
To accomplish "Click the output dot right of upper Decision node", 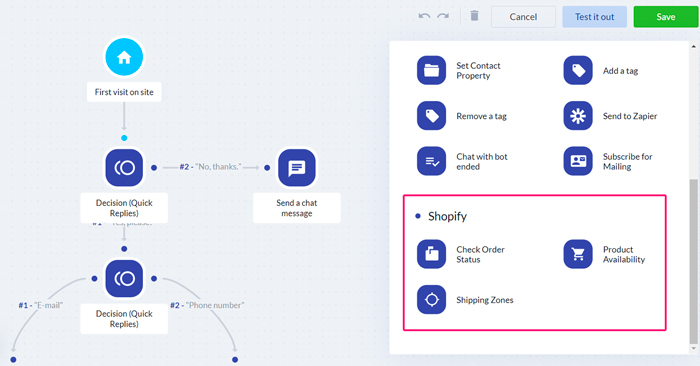I will point(154,168).
